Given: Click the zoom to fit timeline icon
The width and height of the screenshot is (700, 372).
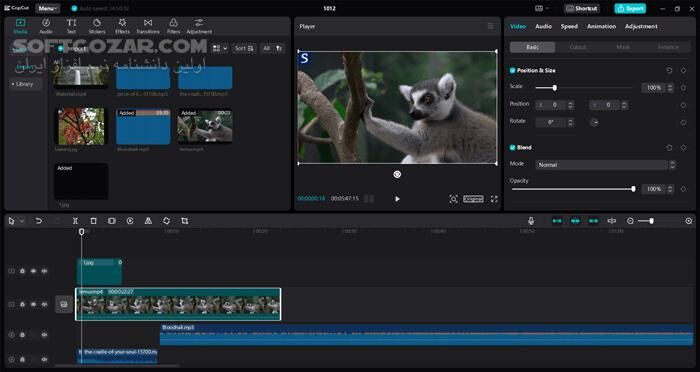Looking at the screenshot, I should click(x=688, y=221).
